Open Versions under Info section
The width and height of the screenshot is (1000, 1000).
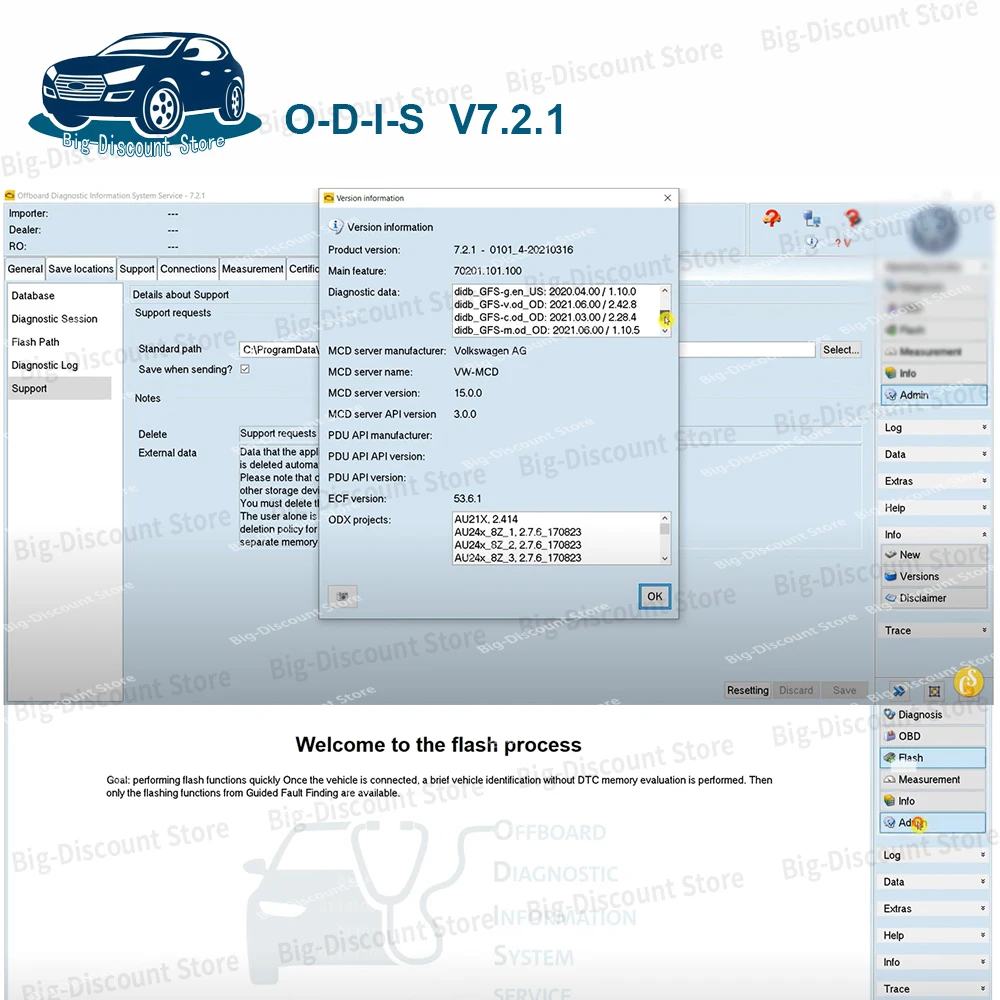934,577
